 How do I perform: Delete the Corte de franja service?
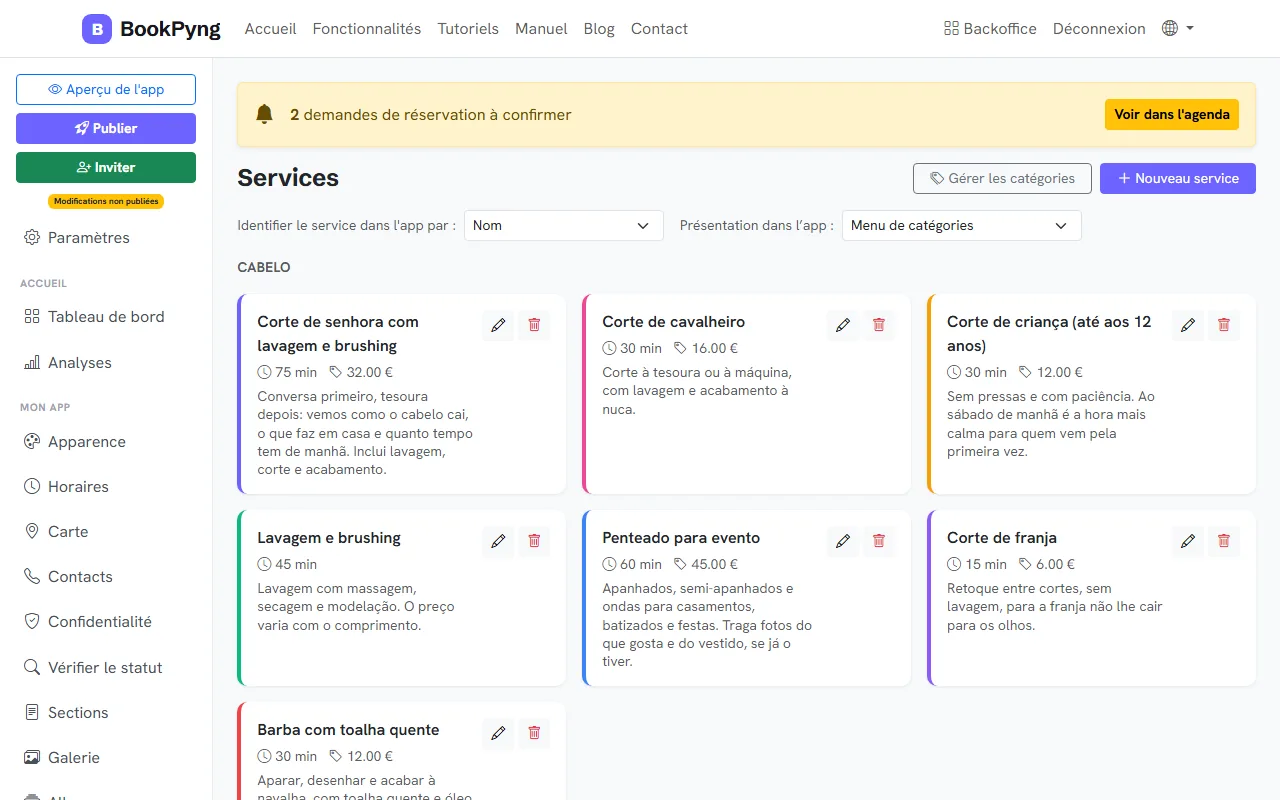tap(1224, 541)
